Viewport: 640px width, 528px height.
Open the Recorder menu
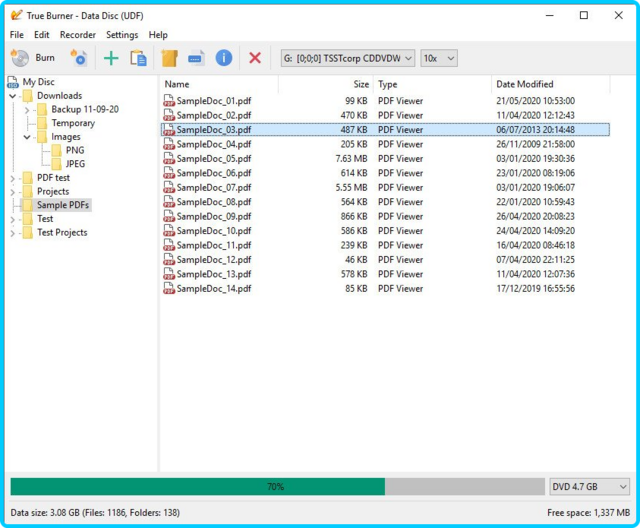[x=78, y=35]
